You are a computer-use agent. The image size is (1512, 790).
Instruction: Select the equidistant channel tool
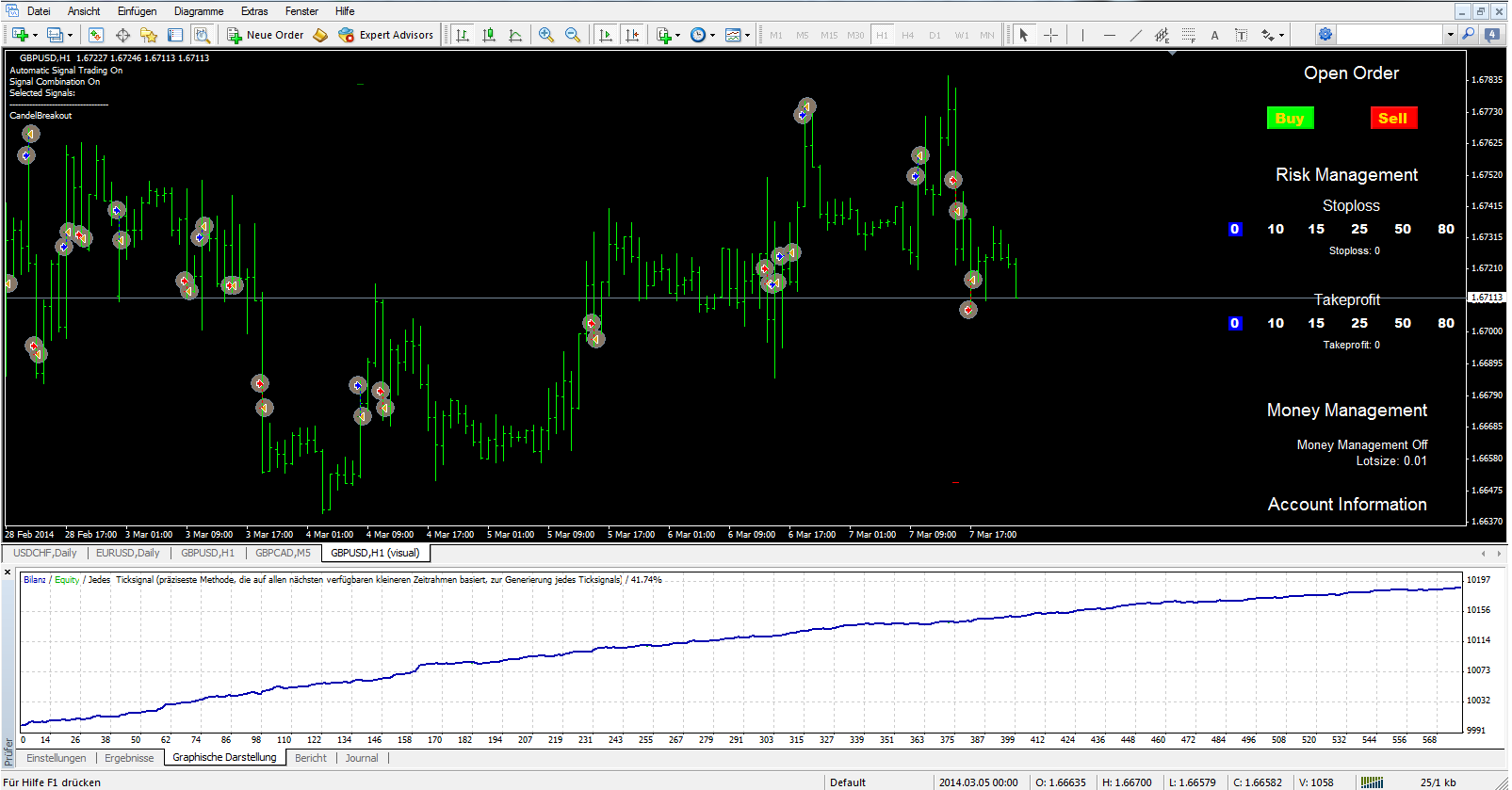click(x=1162, y=35)
